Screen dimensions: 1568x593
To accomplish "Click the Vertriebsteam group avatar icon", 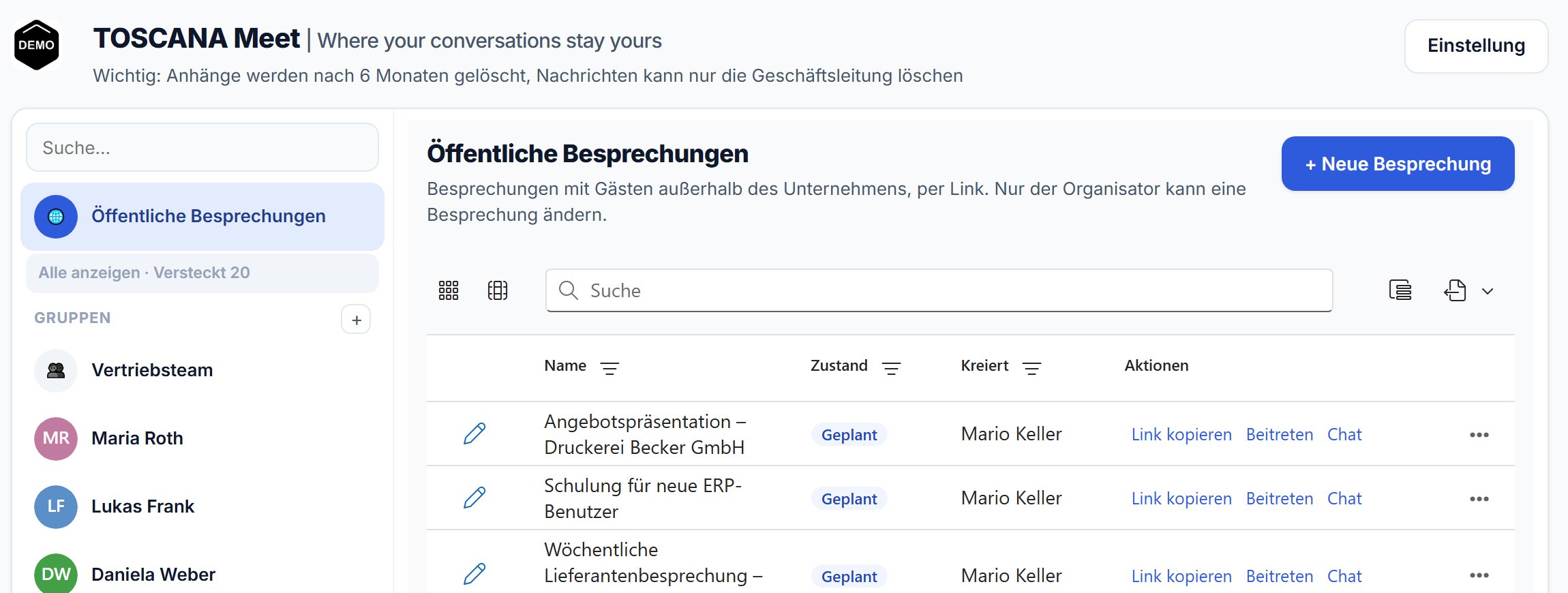I will (56, 370).
